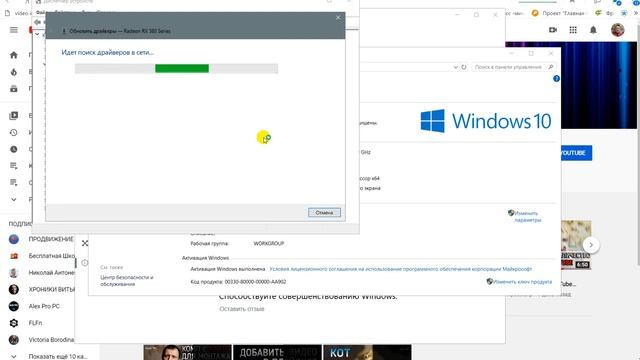
Task: Cancel the driver search with Отмена
Action: pyautogui.click(x=324, y=213)
